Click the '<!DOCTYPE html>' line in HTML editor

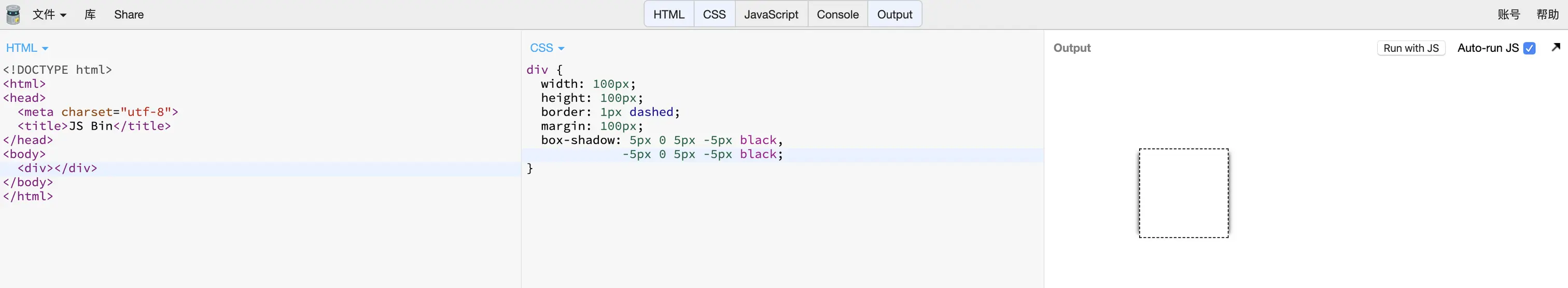(x=57, y=70)
